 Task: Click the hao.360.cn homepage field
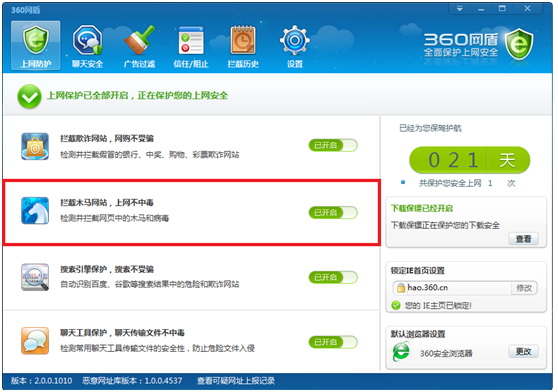tap(452, 288)
